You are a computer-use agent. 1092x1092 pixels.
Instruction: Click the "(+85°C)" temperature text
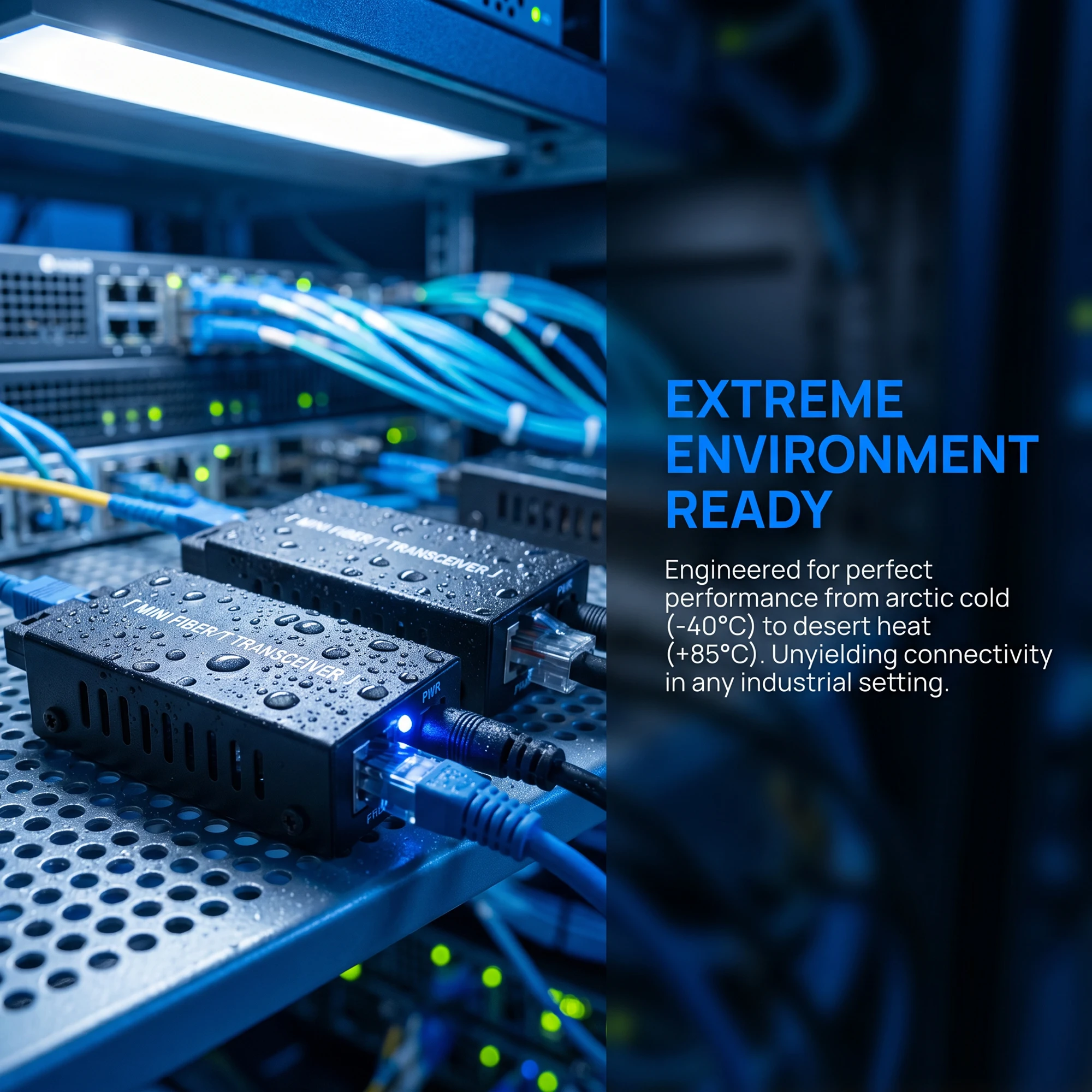coord(714,654)
